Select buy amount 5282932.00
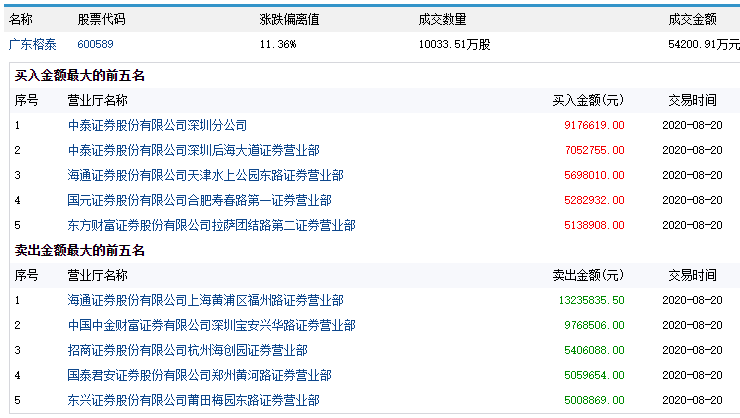 point(594,200)
